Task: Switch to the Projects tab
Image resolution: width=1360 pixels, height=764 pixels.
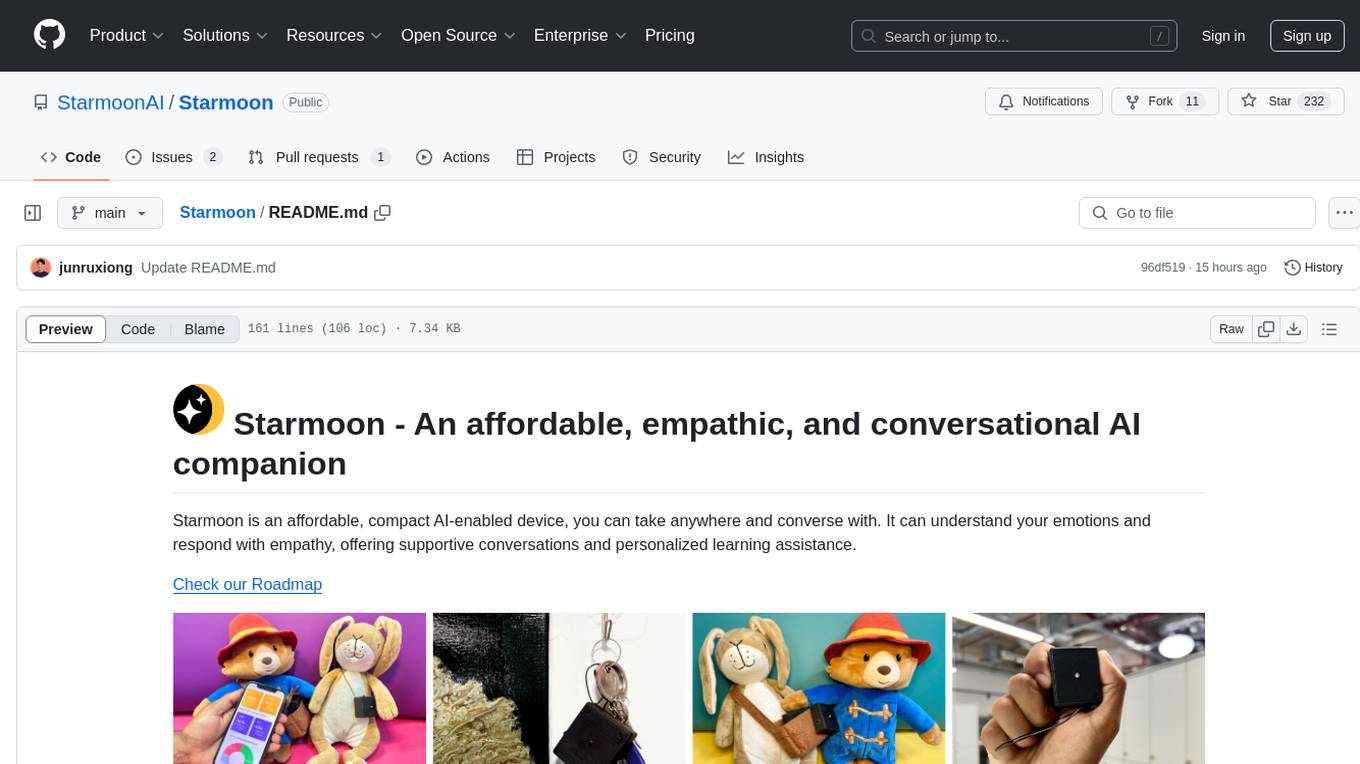Action: pyautogui.click(x=556, y=157)
